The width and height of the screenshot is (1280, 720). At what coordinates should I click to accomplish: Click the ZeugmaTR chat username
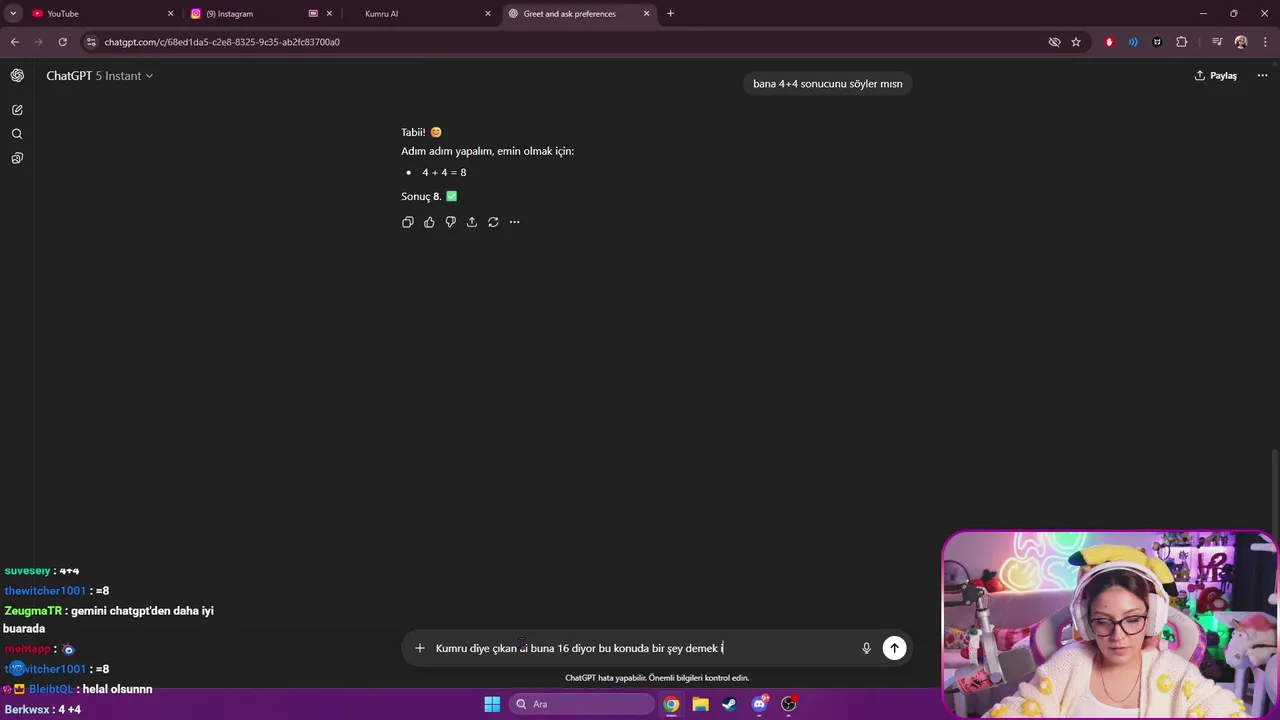[x=33, y=611]
